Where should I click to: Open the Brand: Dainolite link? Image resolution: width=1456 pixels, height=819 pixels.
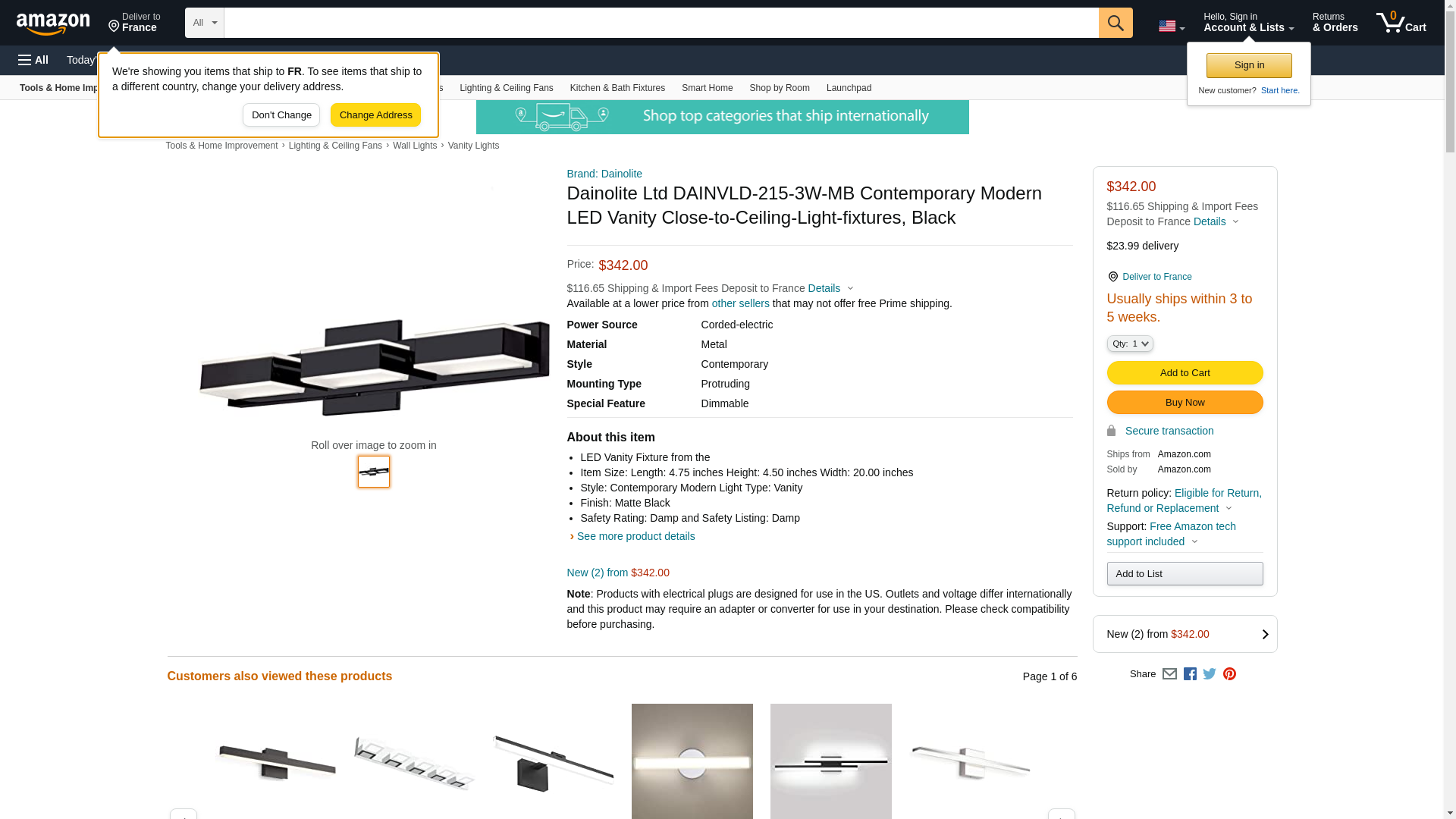604,174
